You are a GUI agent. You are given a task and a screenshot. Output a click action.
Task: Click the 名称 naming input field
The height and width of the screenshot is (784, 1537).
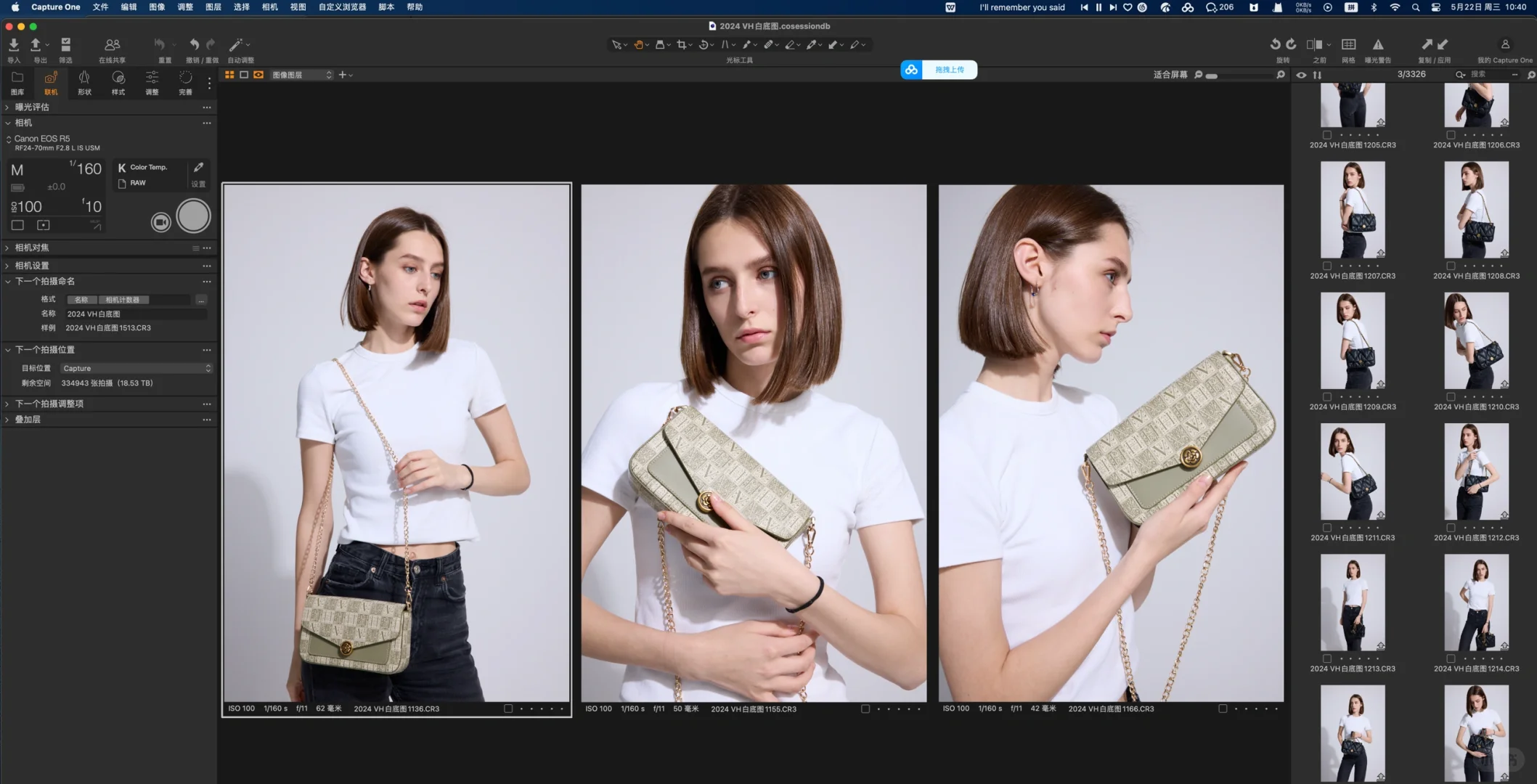[x=136, y=314]
